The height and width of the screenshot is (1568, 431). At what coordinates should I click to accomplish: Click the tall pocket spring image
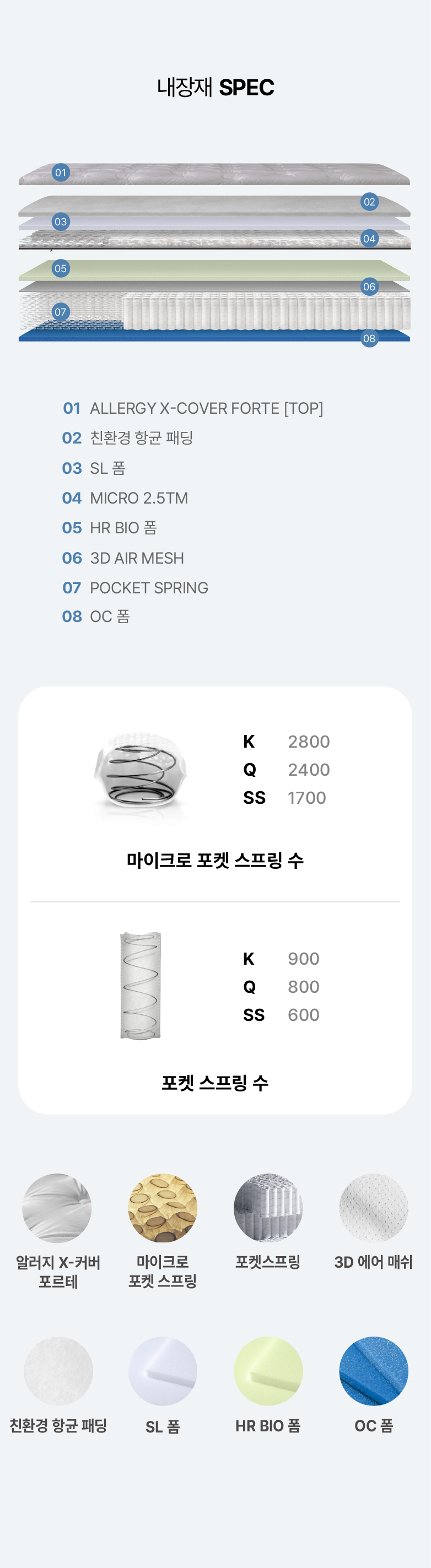click(141, 986)
